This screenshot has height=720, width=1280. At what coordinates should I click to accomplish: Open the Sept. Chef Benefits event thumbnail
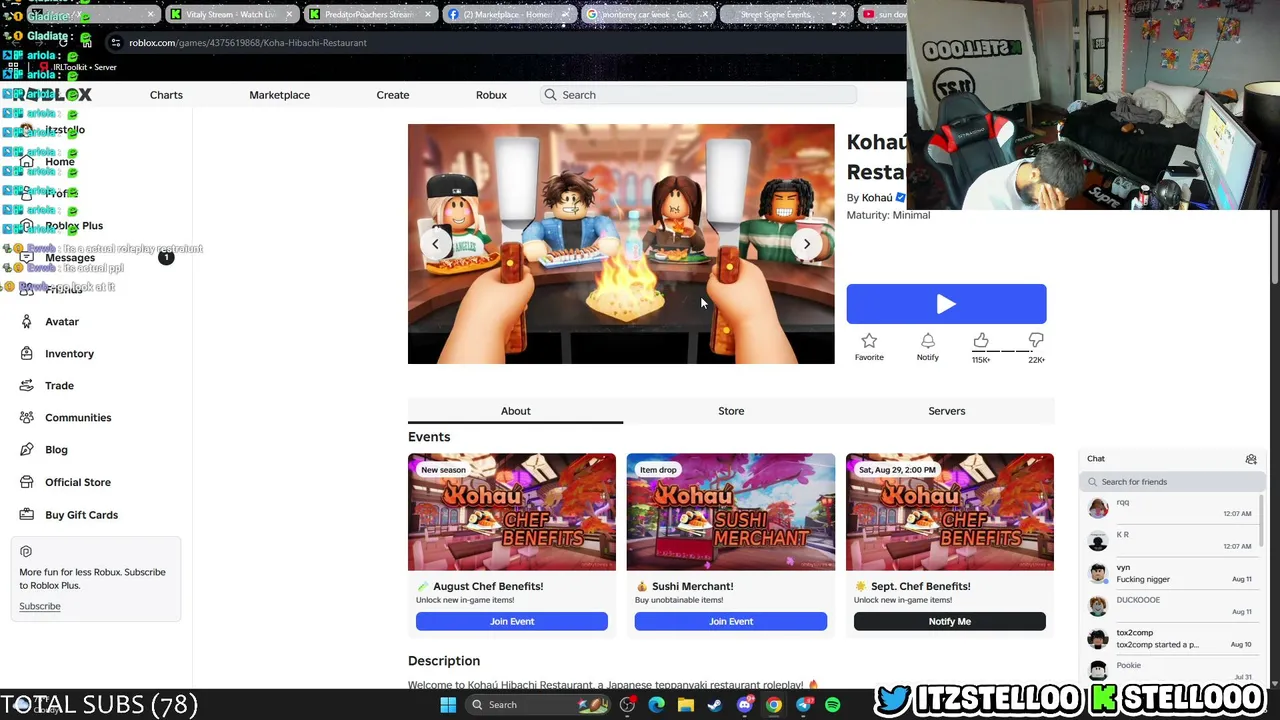click(950, 512)
